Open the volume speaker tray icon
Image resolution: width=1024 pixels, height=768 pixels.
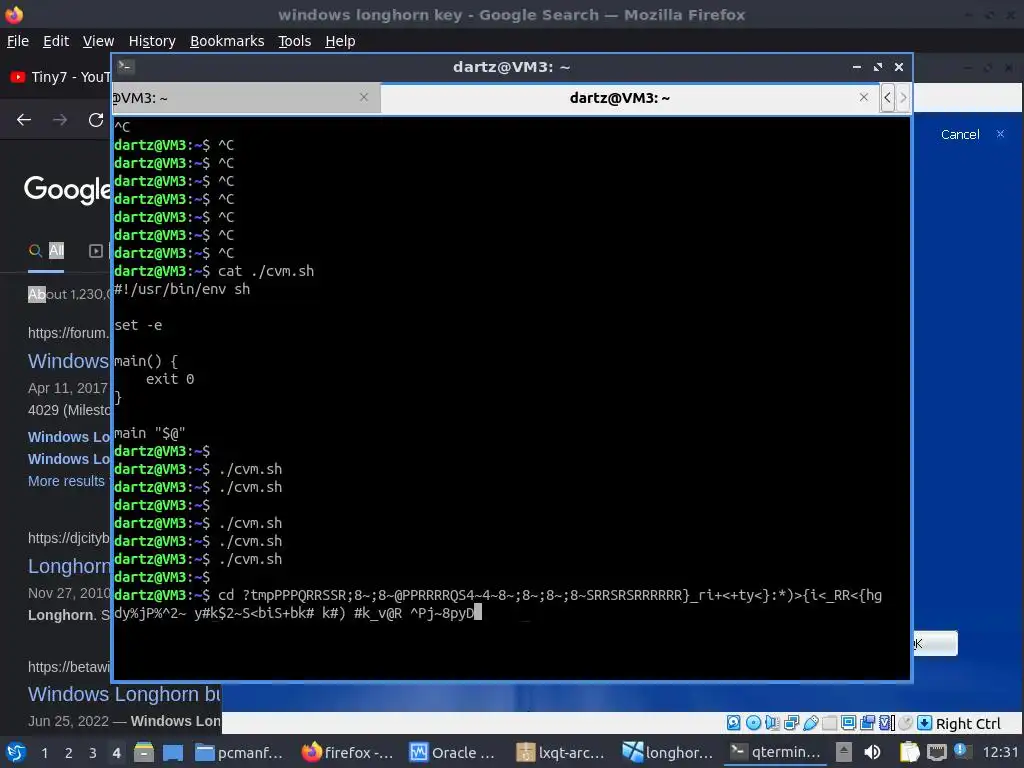point(872,752)
